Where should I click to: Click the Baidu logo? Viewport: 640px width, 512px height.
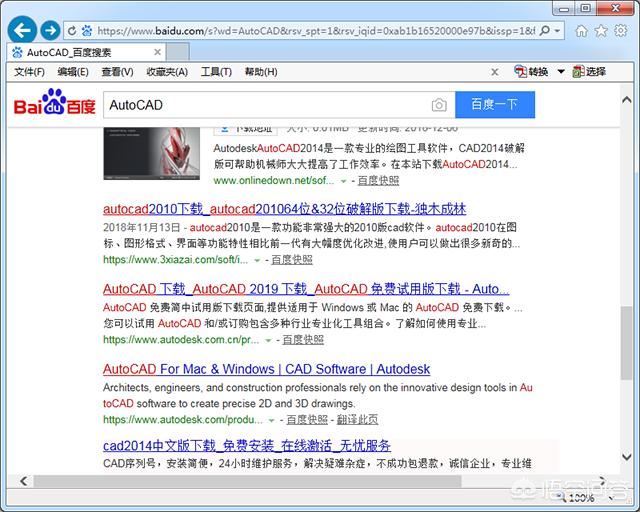tap(54, 105)
